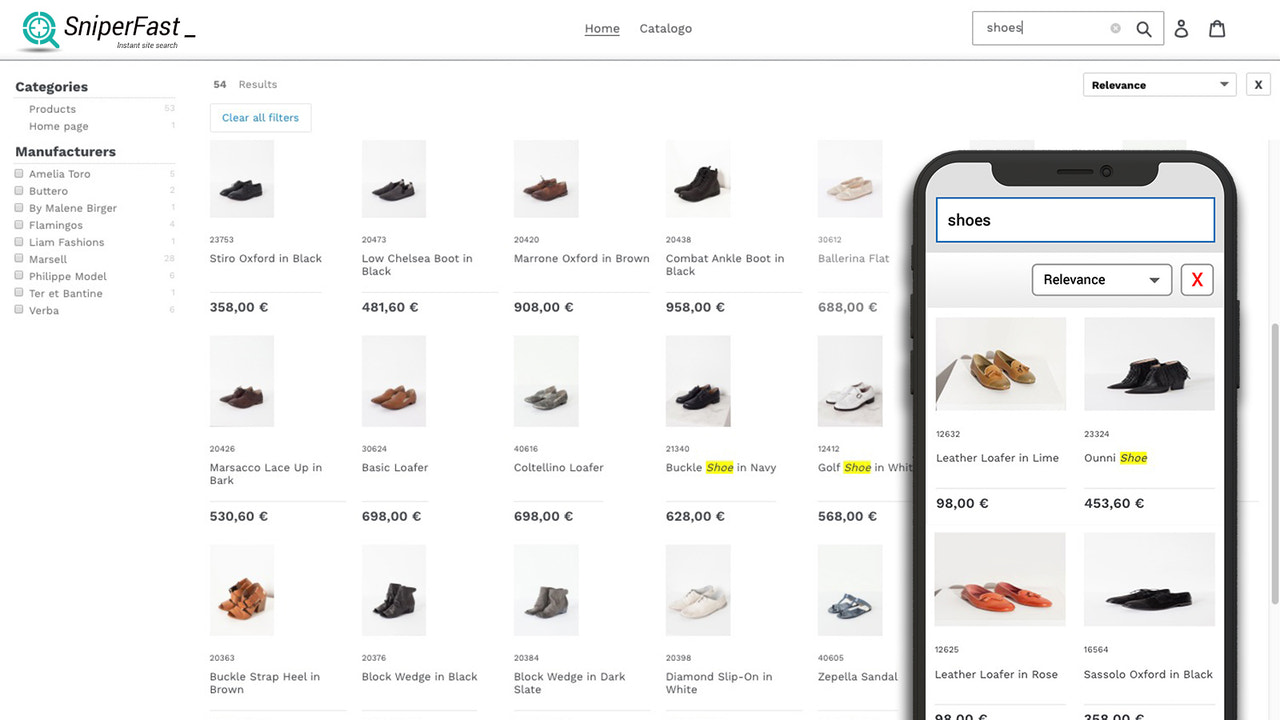The image size is (1280, 720).
Task: Click the Clear all filters button
Action: (260, 117)
